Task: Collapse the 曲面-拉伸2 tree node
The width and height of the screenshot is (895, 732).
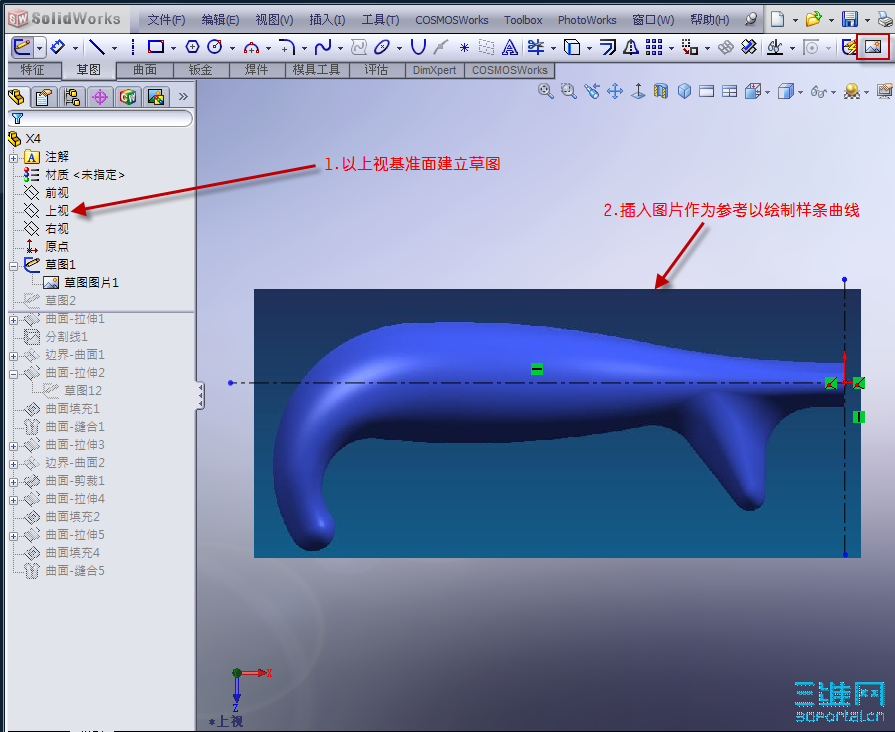Action: pyautogui.click(x=14, y=374)
